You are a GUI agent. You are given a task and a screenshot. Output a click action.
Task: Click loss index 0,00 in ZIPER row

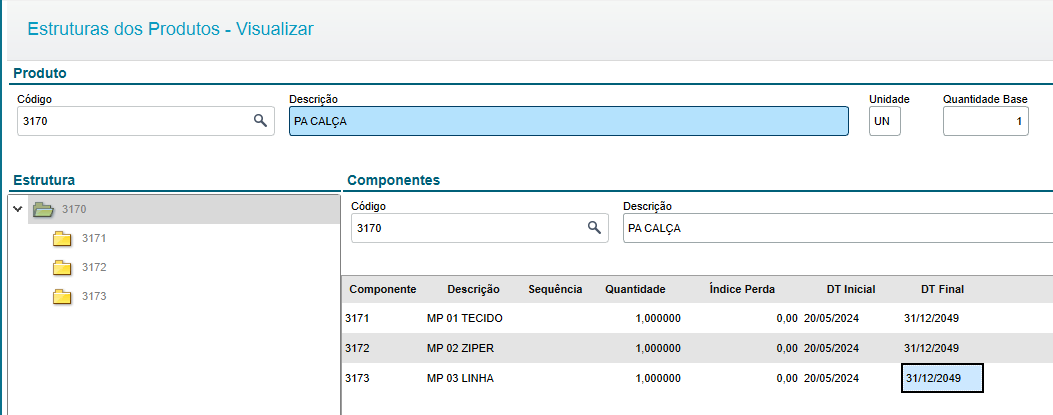click(x=787, y=349)
